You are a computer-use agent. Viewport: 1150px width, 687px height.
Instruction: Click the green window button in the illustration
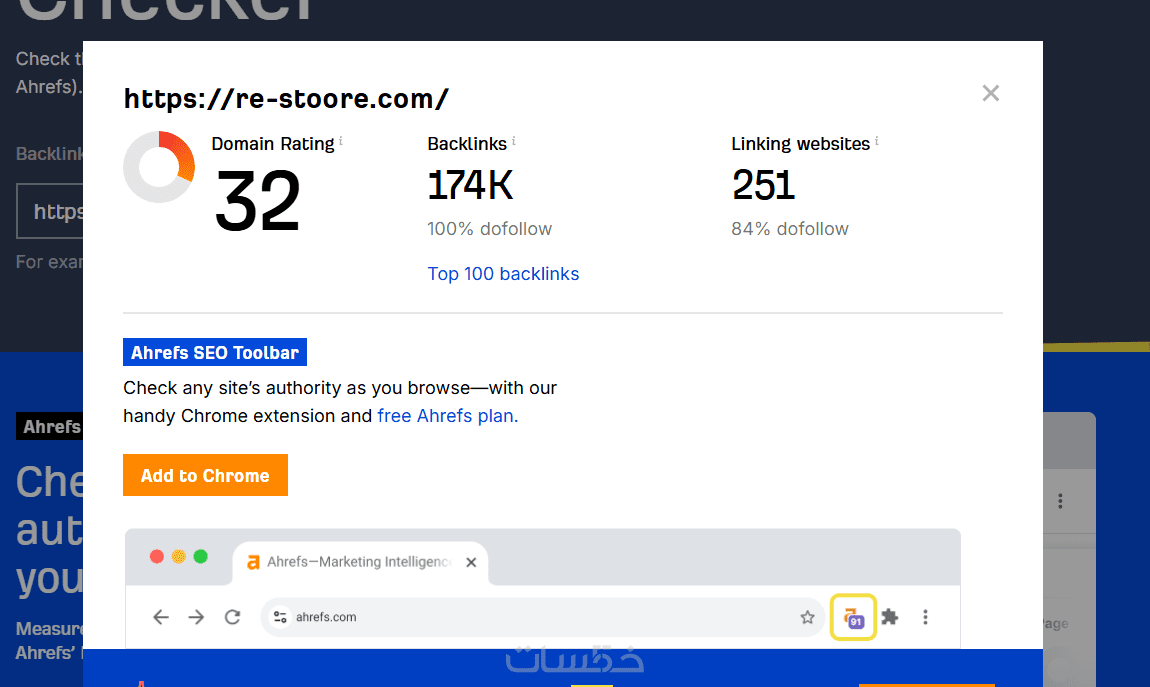pyautogui.click(x=200, y=556)
